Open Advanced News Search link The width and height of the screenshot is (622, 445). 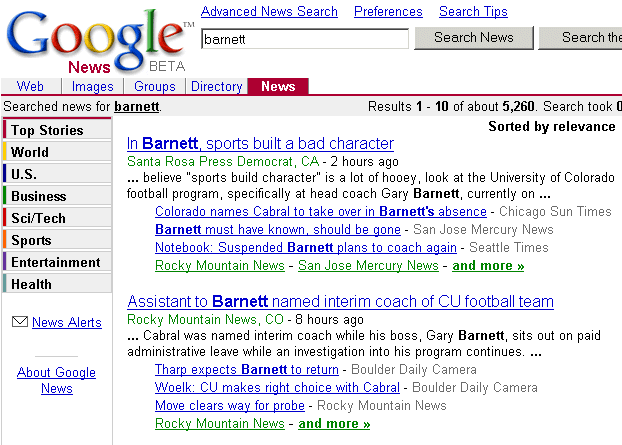tap(269, 12)
